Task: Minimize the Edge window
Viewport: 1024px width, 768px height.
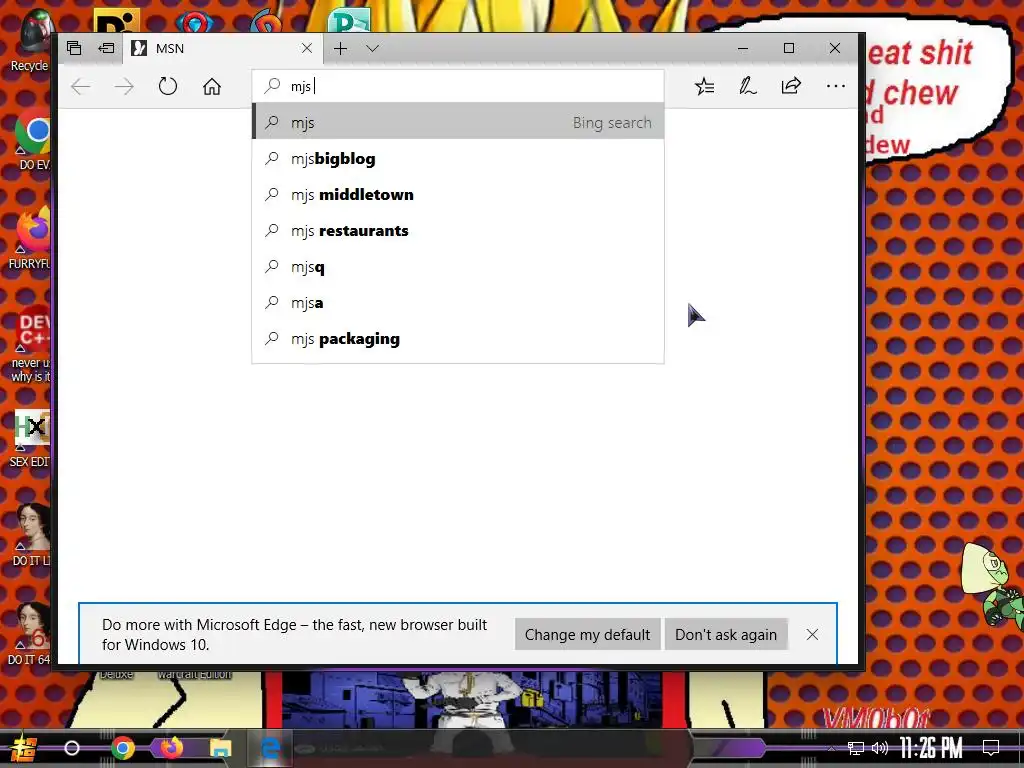Action: pyautogui.click(x=743, y=48)
